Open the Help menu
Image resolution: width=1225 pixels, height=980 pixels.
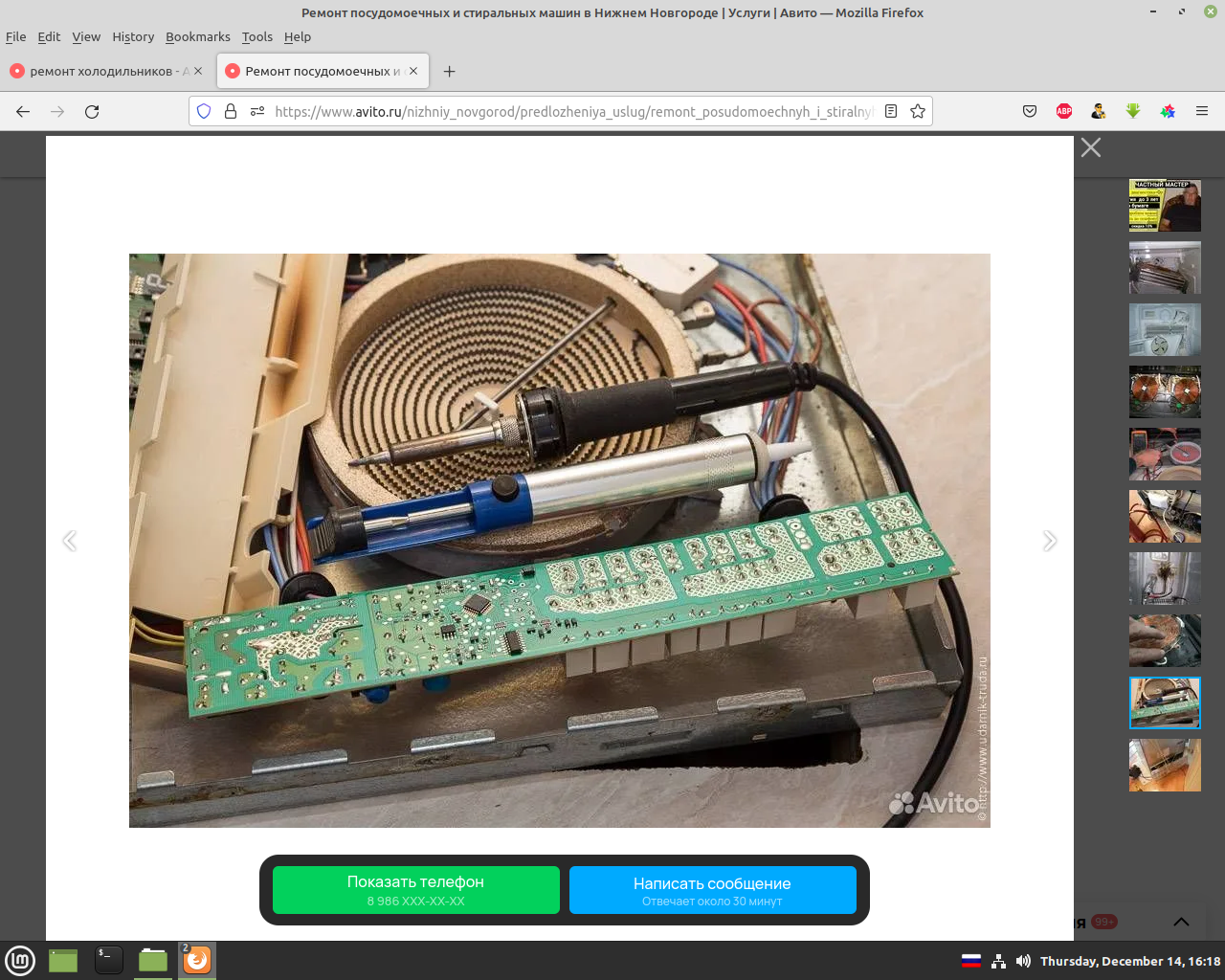pyautogui.click(x=298, y=36)
